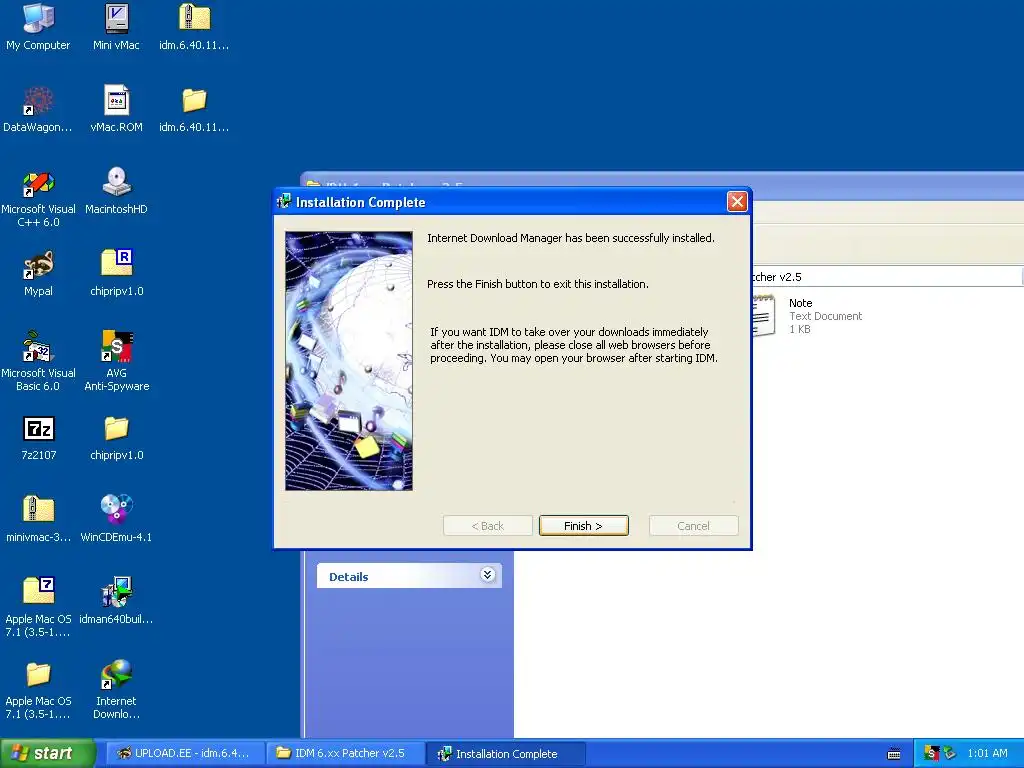
Task: Click the installer icon in the Installation Complete title bar
Action: click(284, 202)
